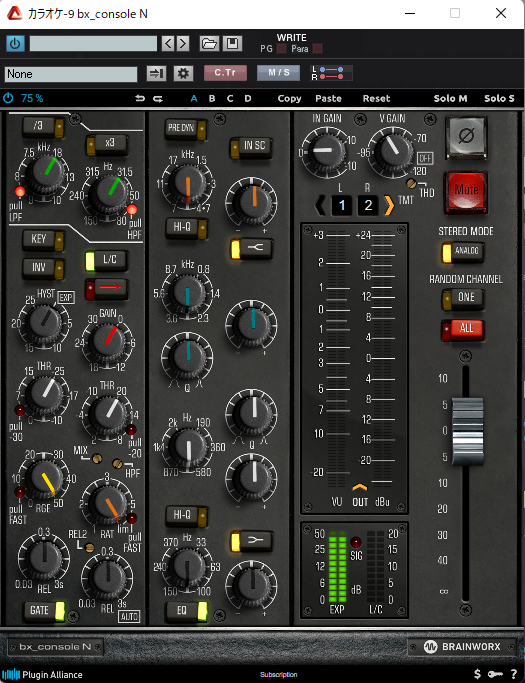Open the license key icon
This screenshot has width=525, height=683.
[495, 674]
